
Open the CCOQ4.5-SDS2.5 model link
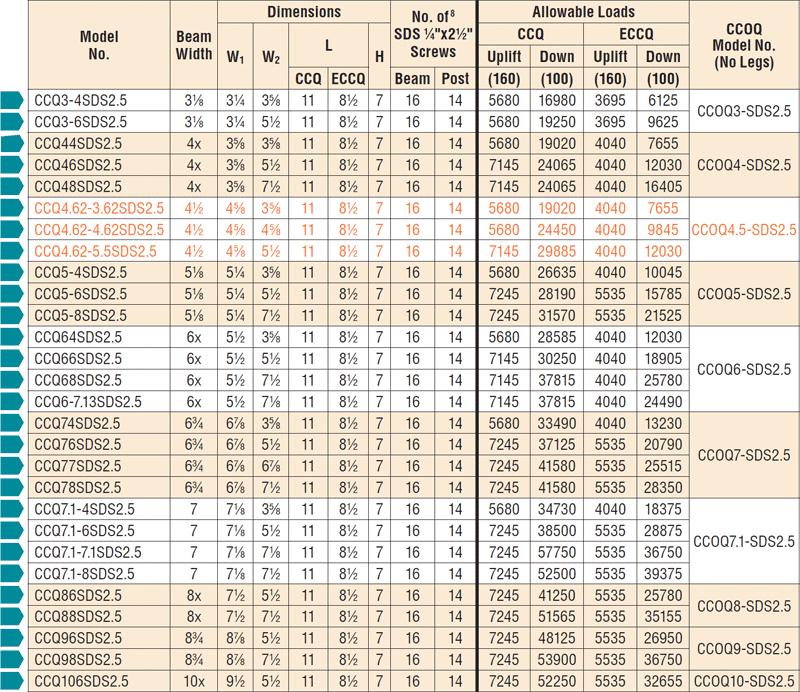point(743,230)
